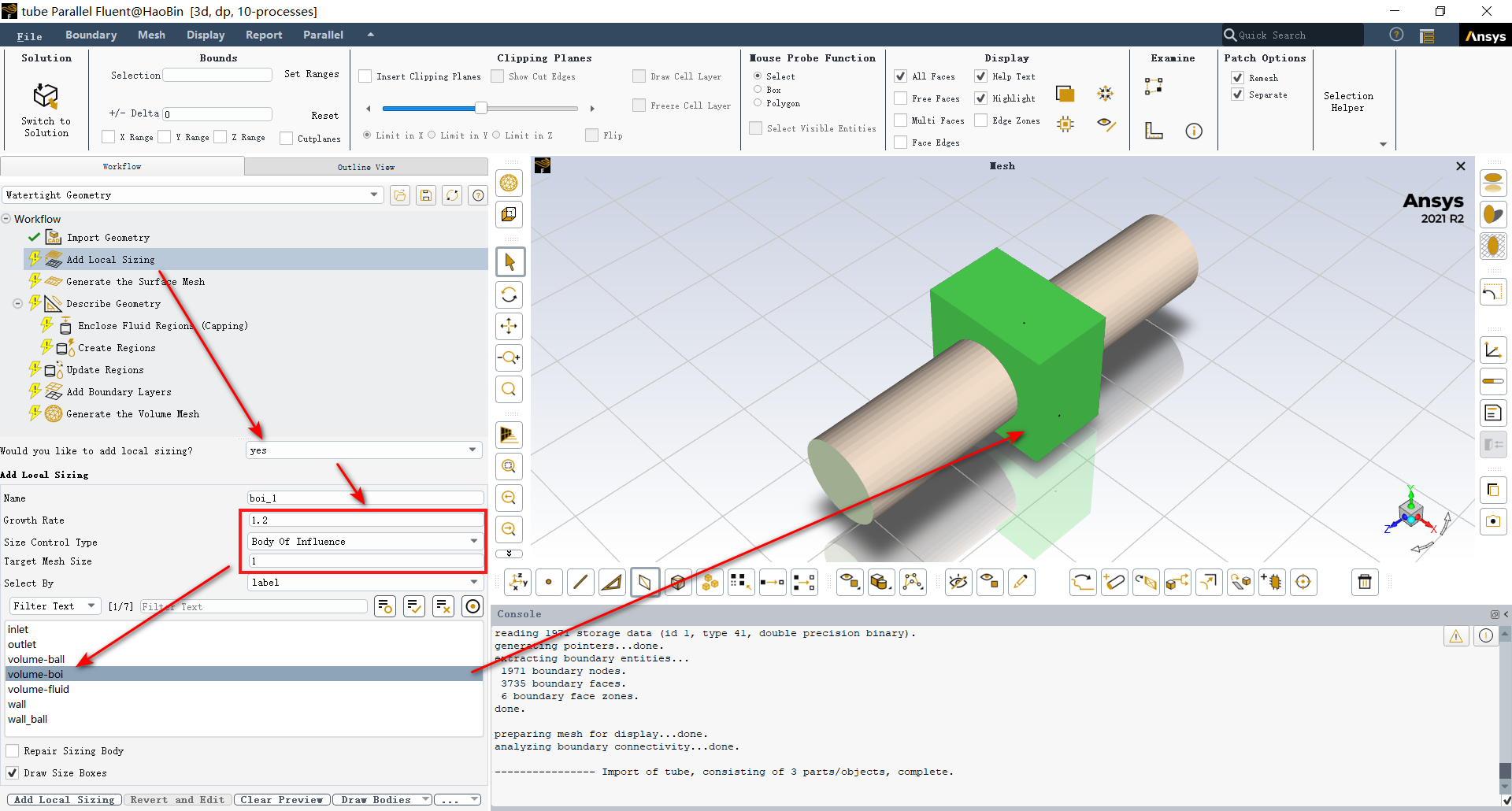
Task: Activate the pan view tool
Action: pos(510,326)
